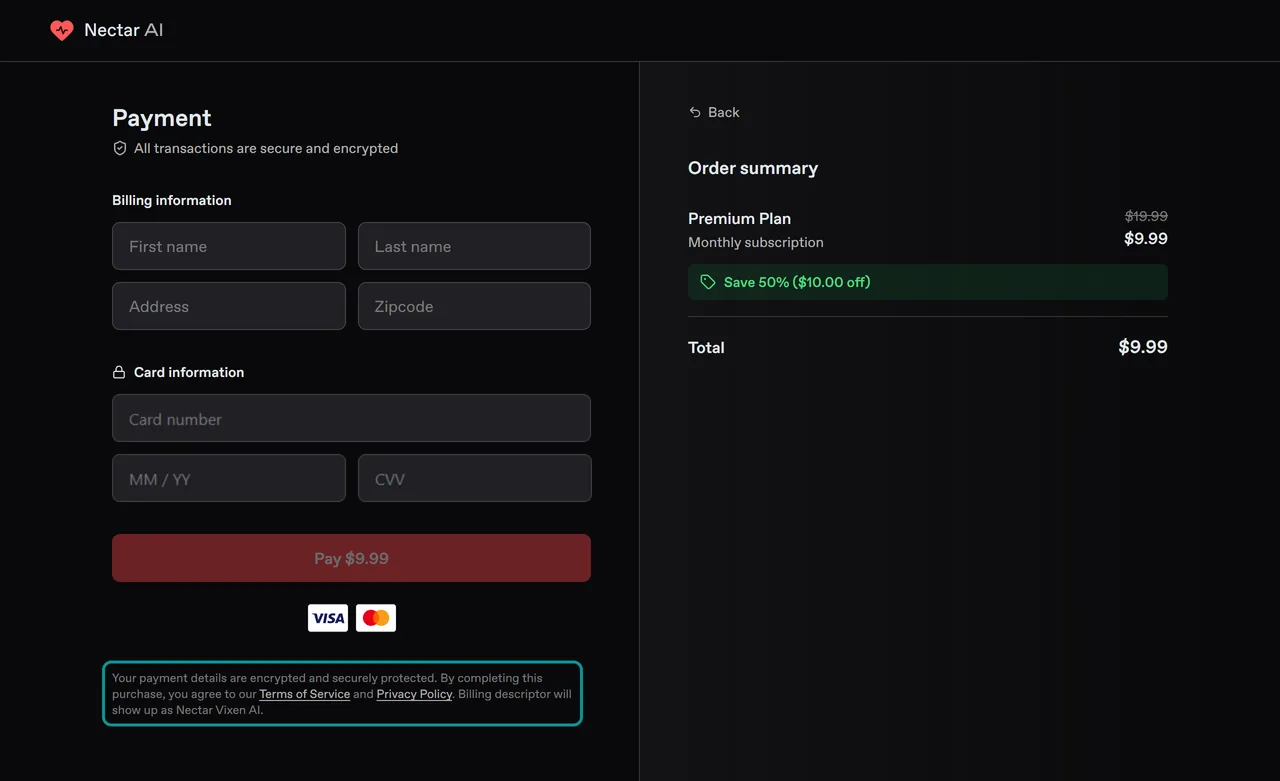This screenshot has width=1280, height=781.
Task: Focus the Last name field
Action: [x=474, y=246]
